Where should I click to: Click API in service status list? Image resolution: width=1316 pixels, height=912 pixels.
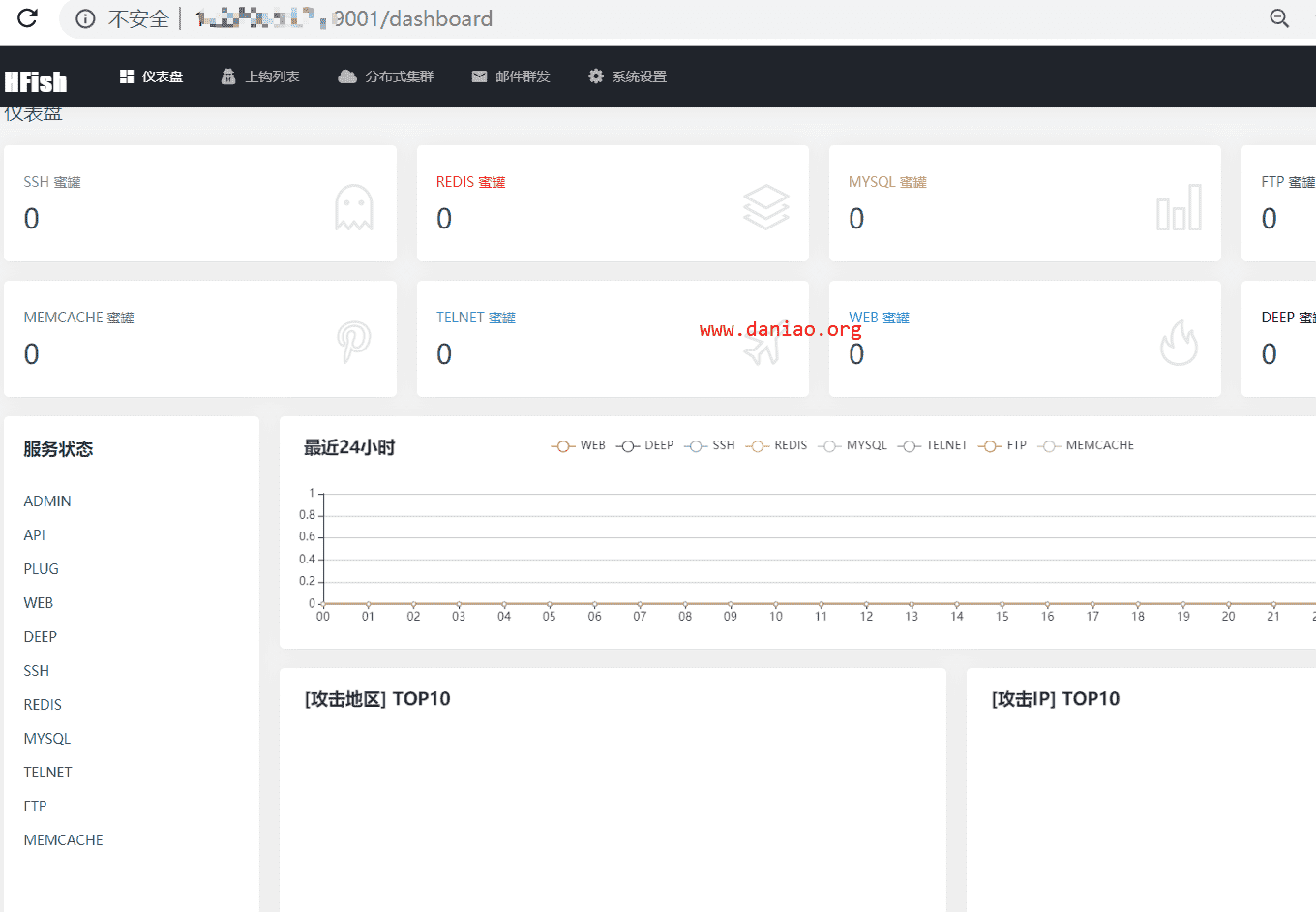pos(35,535)
